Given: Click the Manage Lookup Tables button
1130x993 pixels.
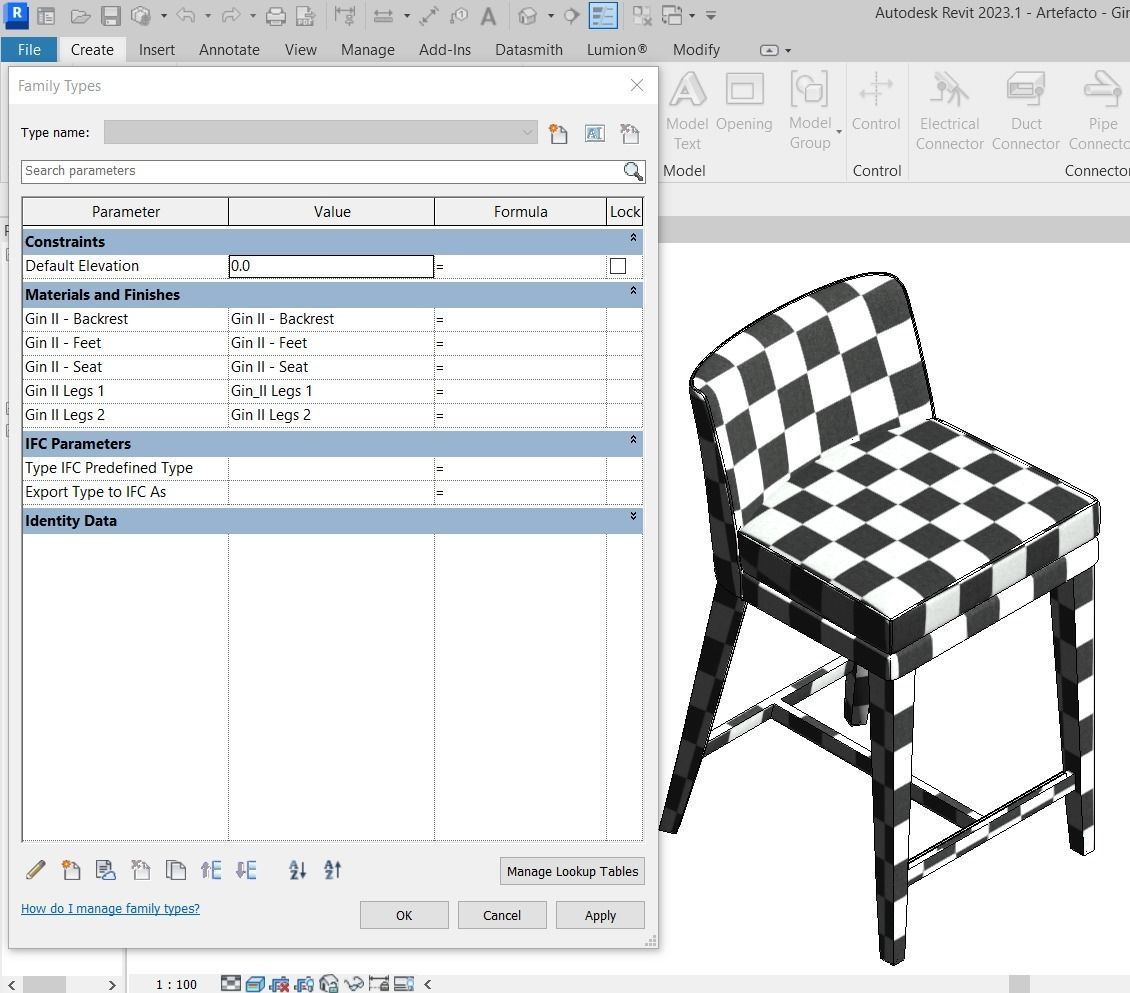Looking at the screenshot, I should (x=572, y=871).
